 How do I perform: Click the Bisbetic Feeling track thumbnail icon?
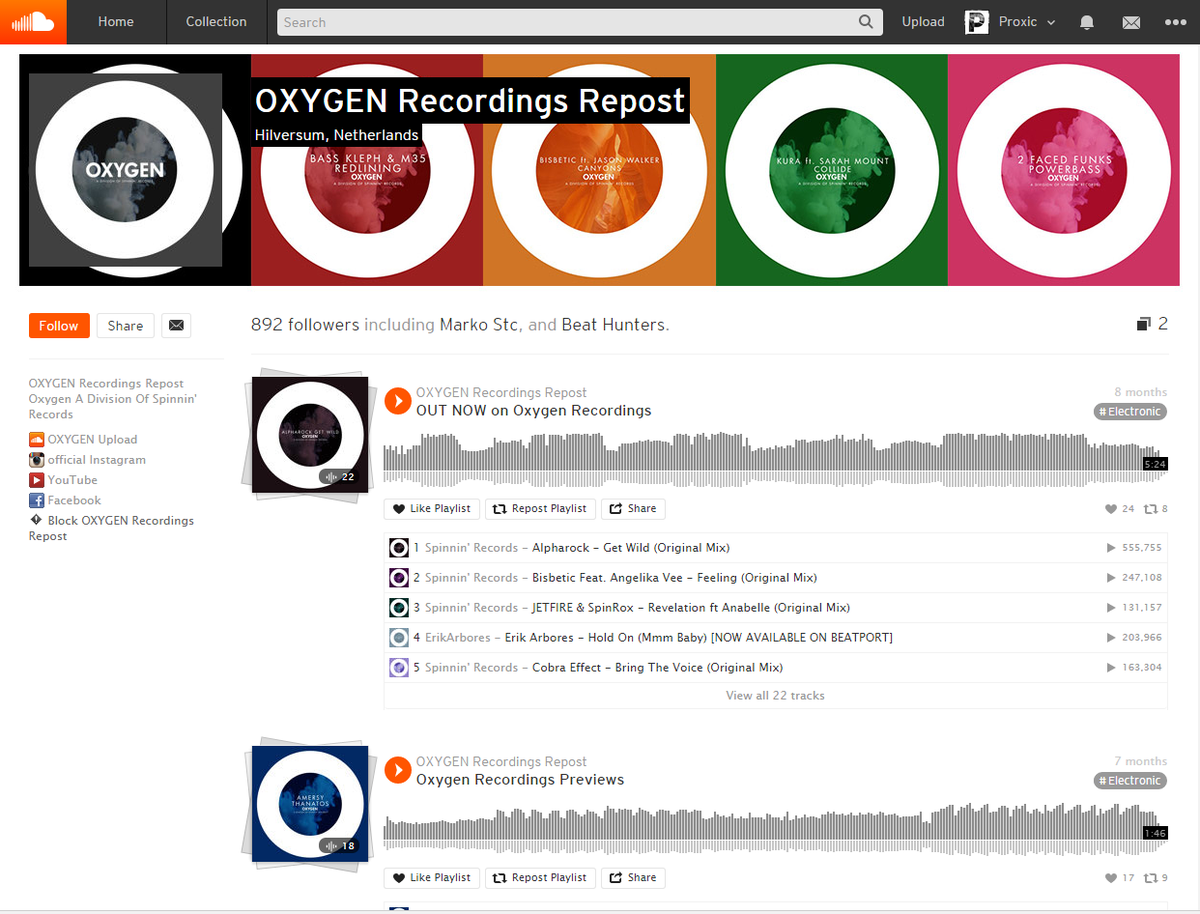[399, 578]
